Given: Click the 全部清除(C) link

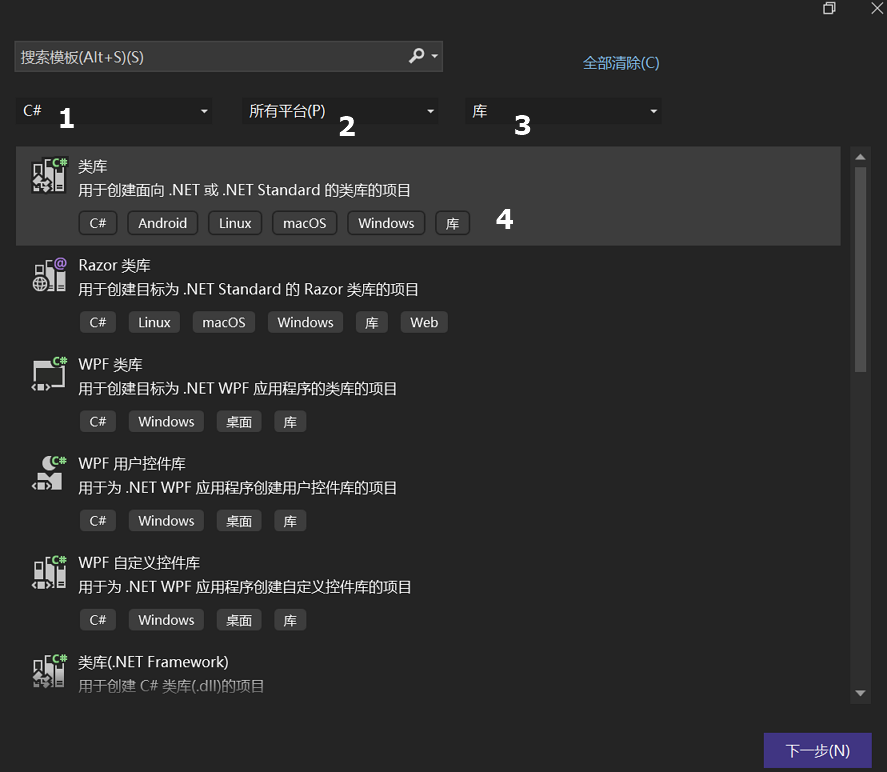Looking at the screenshot, I should coord(621,63).
